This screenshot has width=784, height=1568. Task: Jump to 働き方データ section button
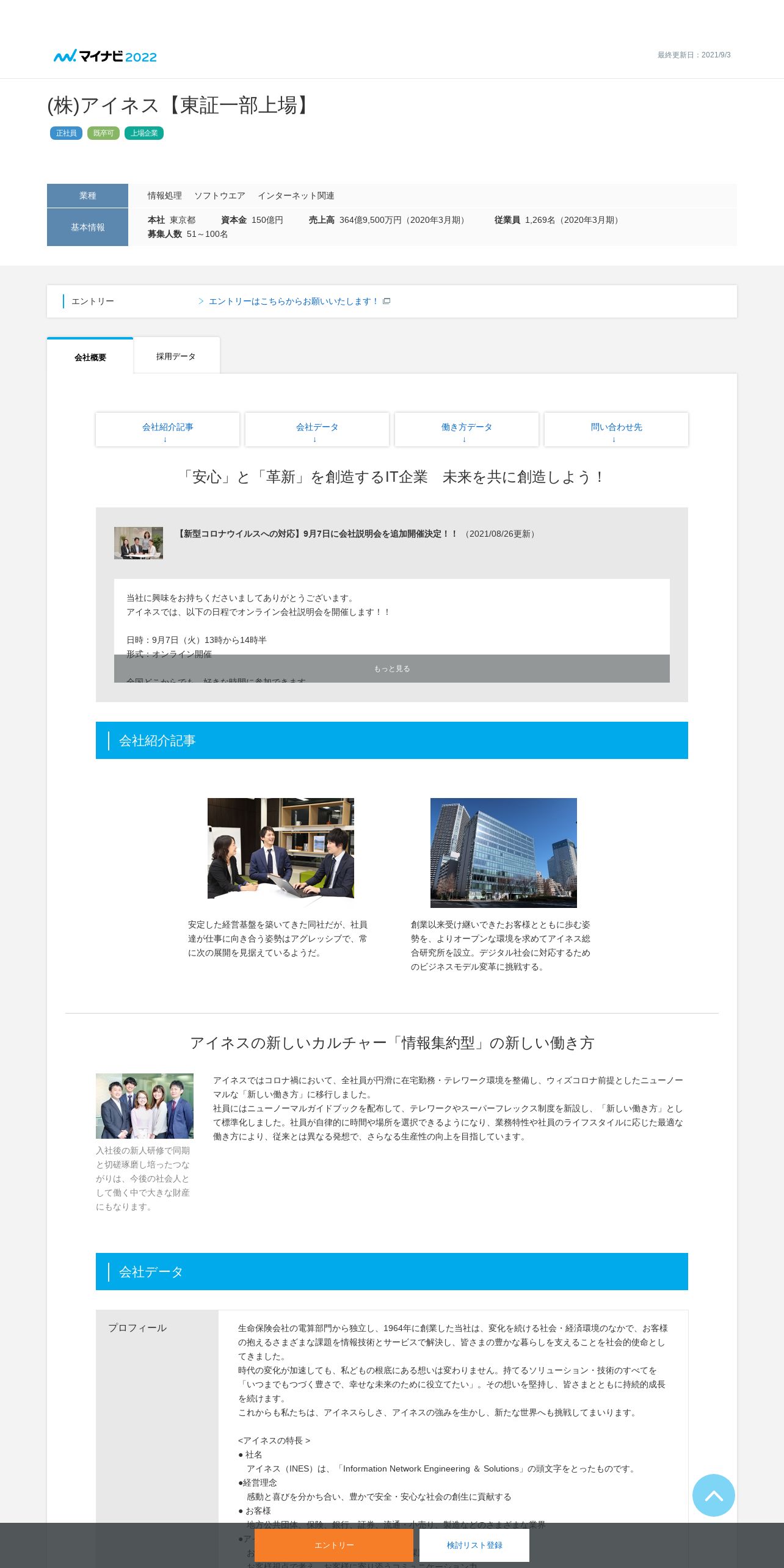466,429
